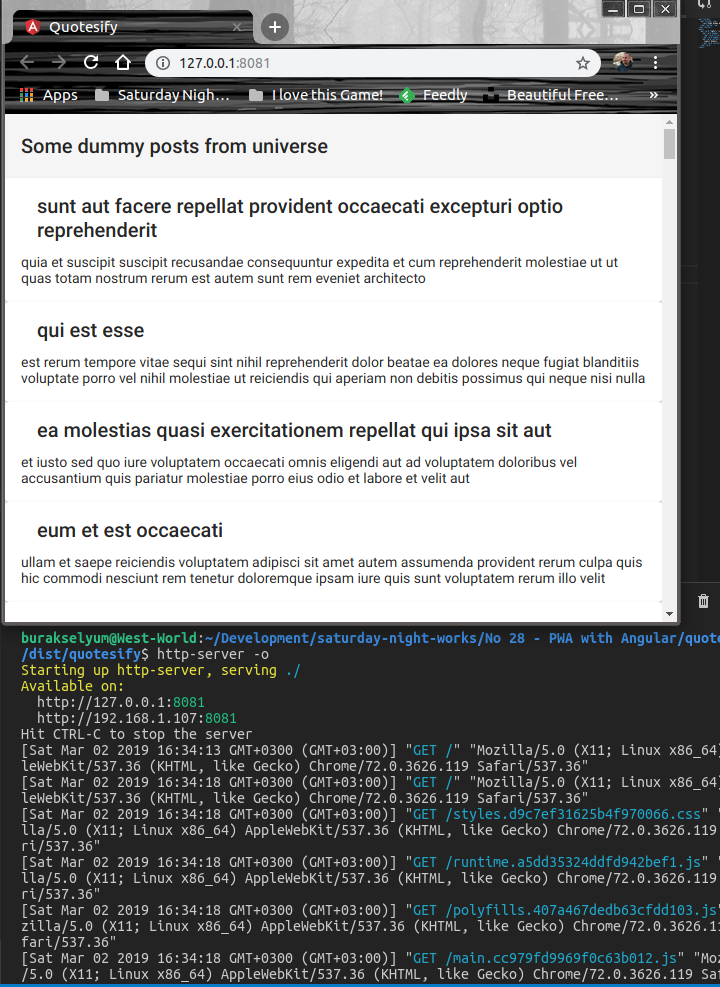Screen dimensions: 720x987
Task: Close the Quotesify tab
Action: click(x=238, y=28)
